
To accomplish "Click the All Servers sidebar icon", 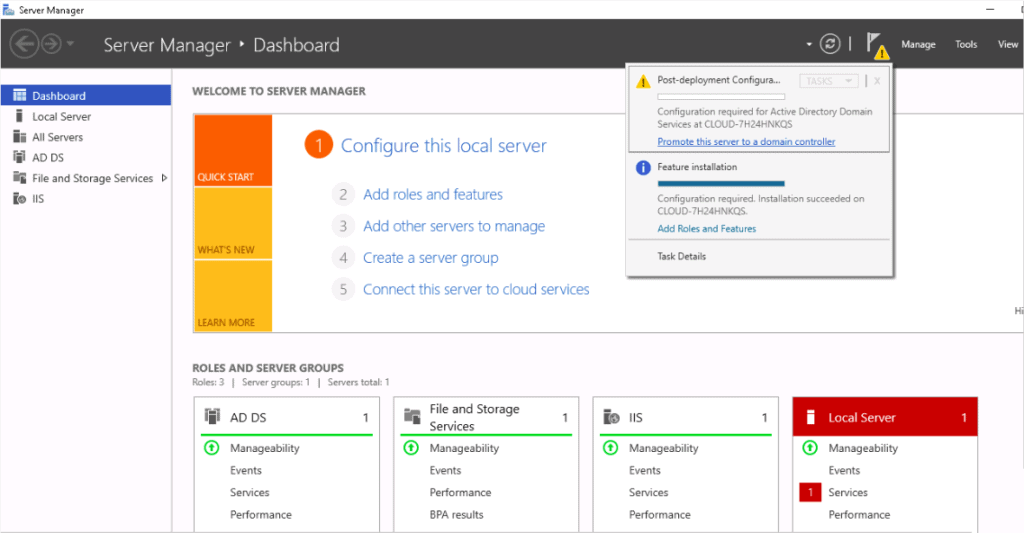I will (20, 137).
